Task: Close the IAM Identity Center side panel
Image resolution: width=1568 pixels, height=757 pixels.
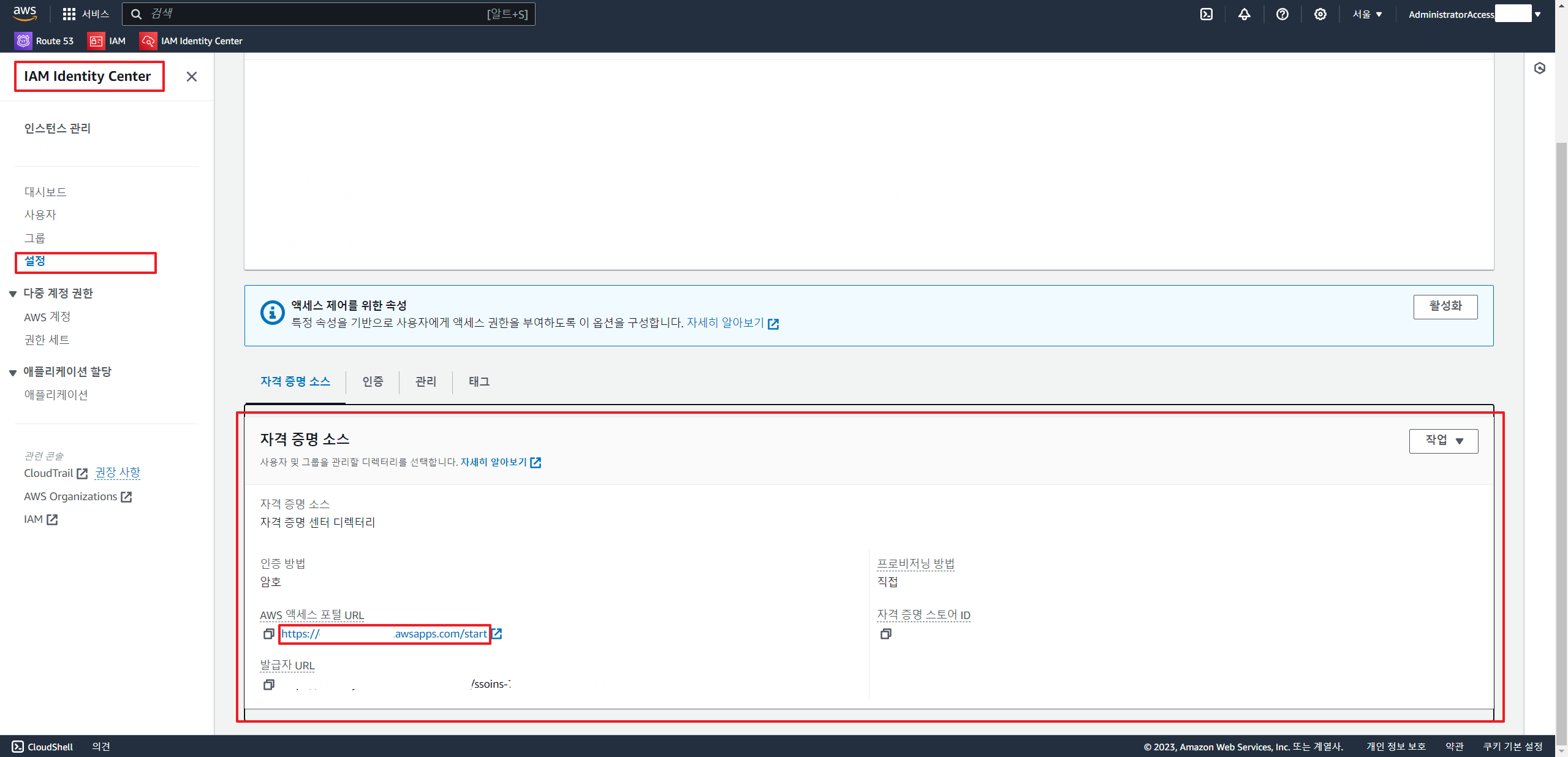Action: click(x=191, y=77)
